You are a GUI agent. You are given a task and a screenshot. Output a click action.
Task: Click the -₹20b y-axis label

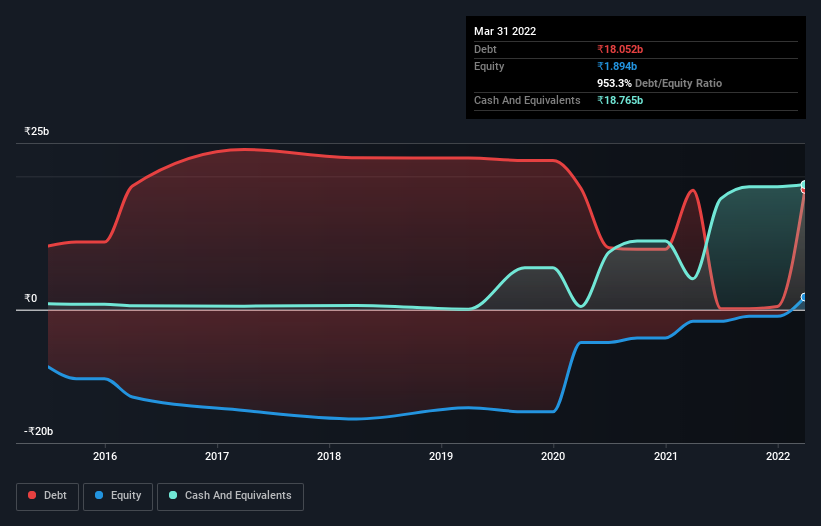(39, 431)
